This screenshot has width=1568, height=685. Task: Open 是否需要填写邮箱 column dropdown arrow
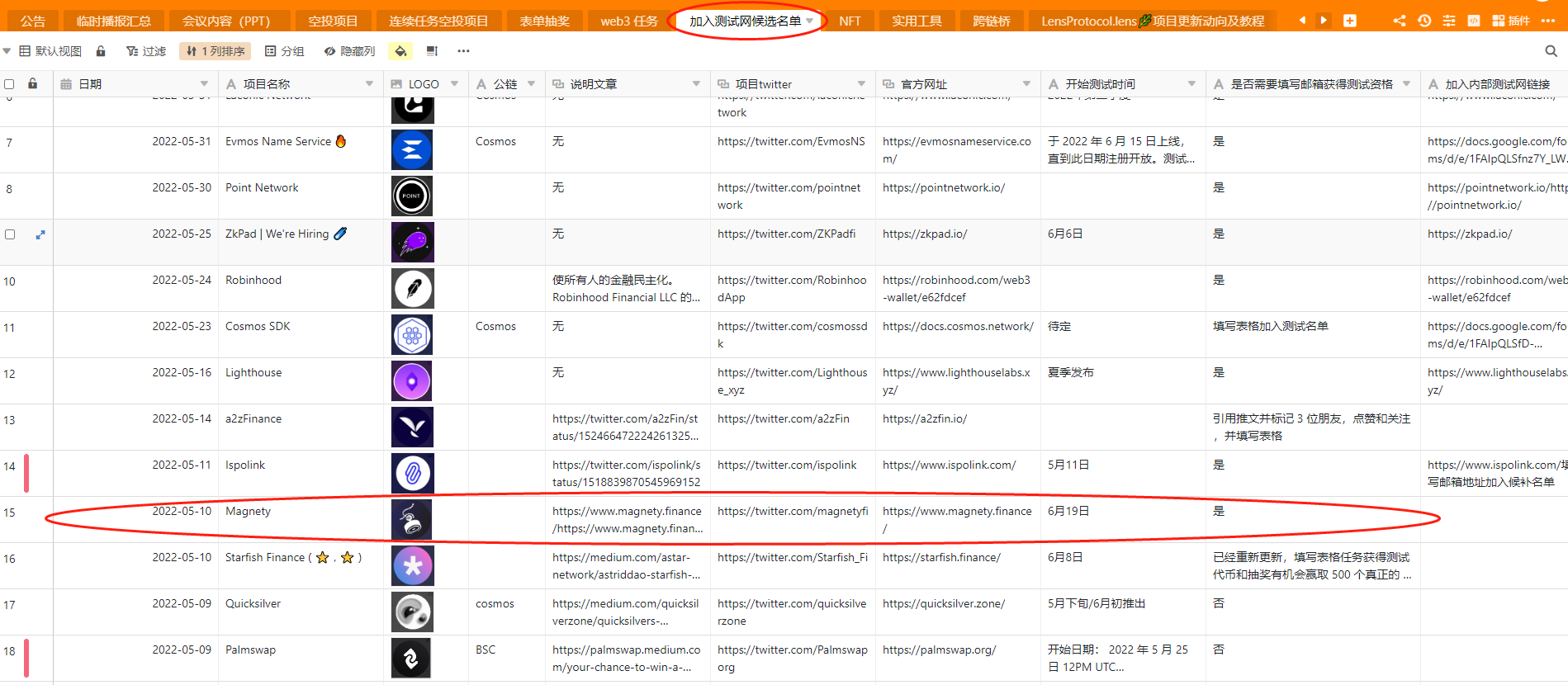click(x=1406, y=84)
